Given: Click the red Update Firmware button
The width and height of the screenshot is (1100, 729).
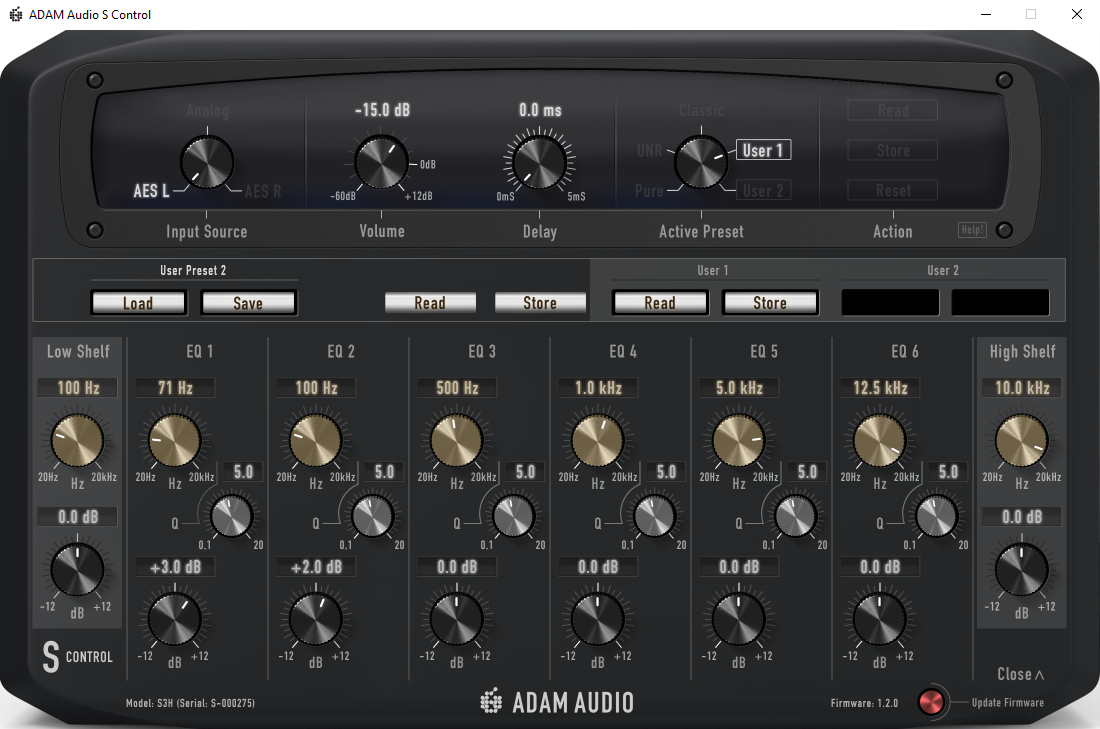Looking at the screenshot, I should pyautogui.click(x=932, y=702).
